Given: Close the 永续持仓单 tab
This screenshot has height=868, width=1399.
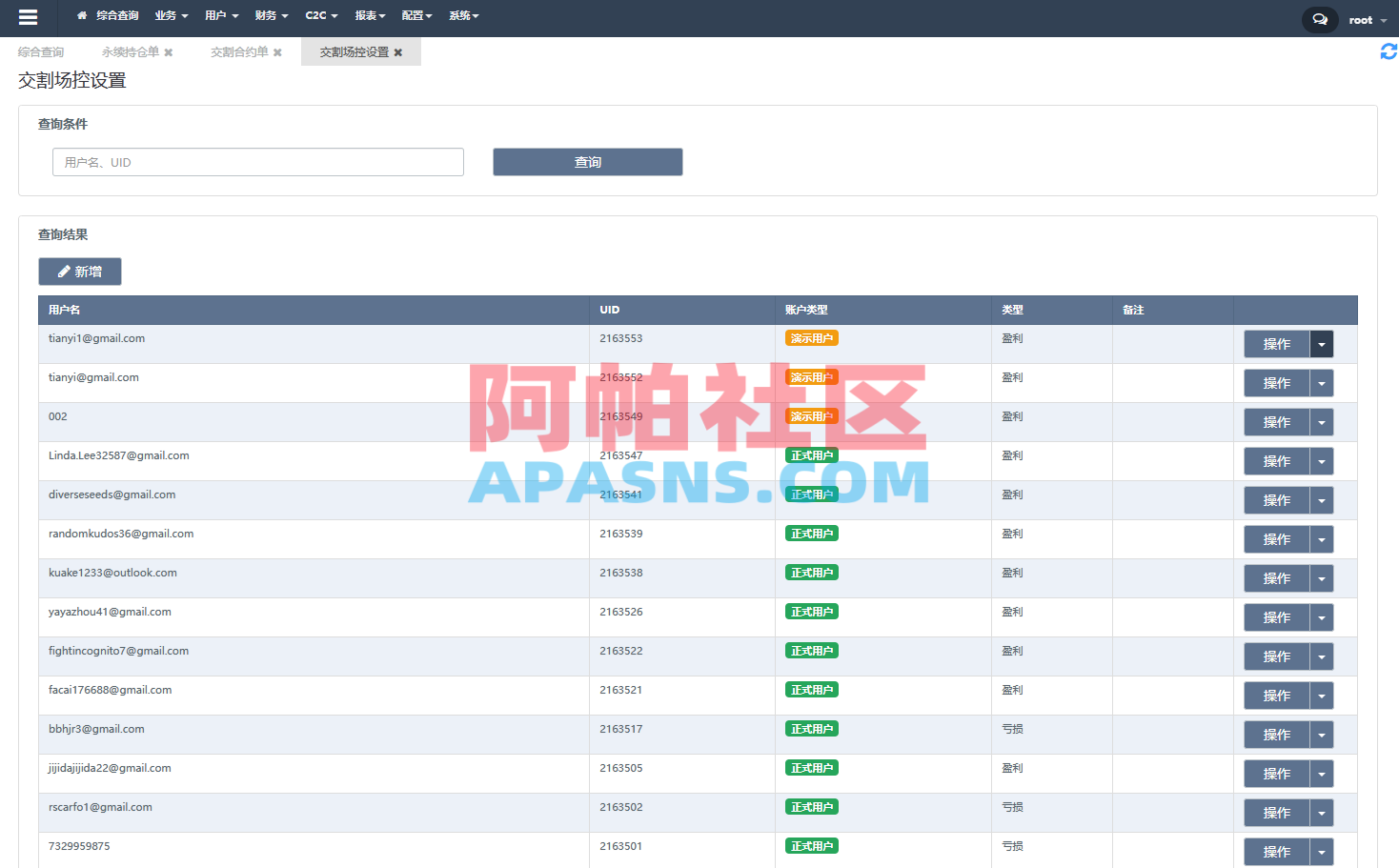Looking at the screenshot, I should click(170, 51).
